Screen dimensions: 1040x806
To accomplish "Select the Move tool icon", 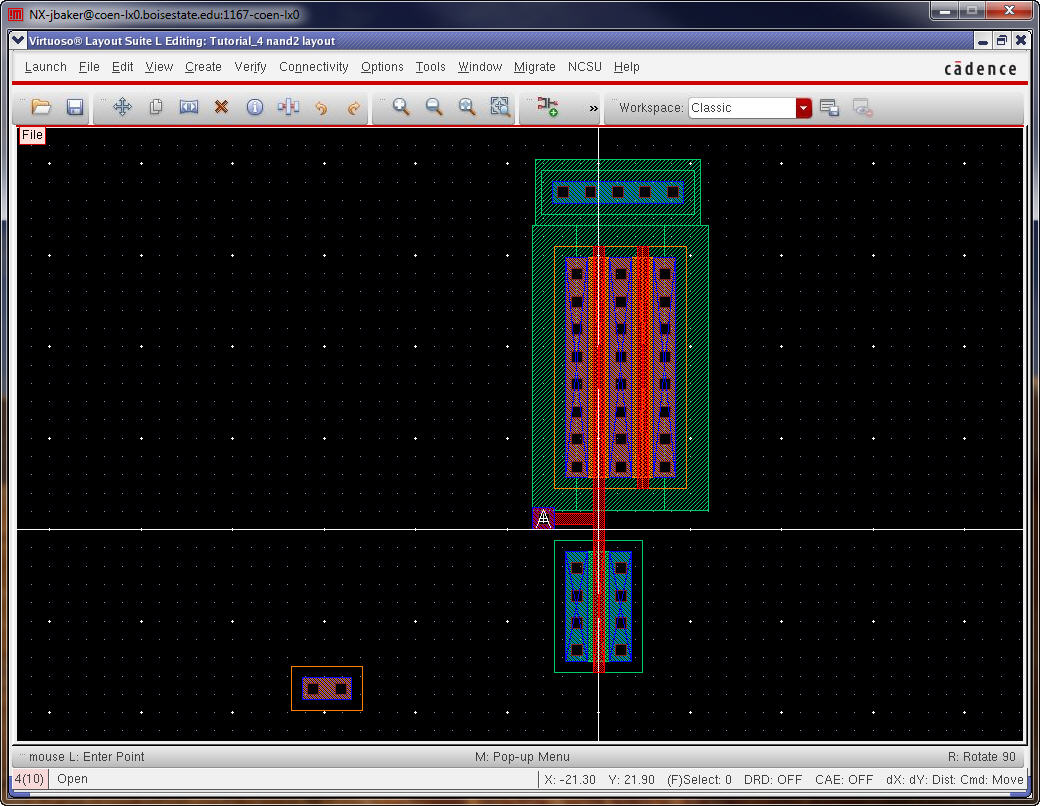I will [x=123, y=107].
